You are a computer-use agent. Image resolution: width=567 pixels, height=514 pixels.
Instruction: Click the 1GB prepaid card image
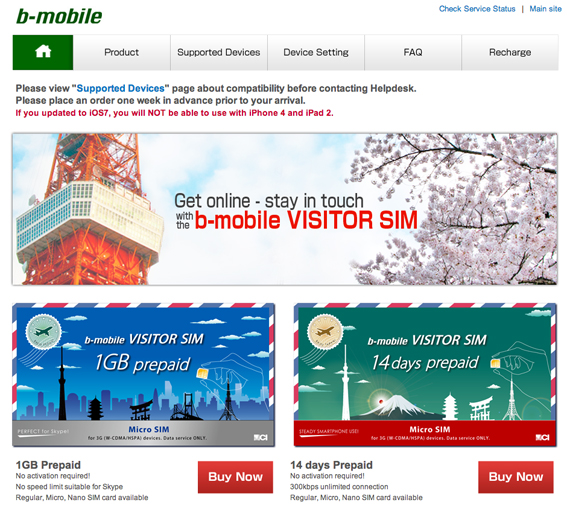pyautogui.click(x=144, y=375)
